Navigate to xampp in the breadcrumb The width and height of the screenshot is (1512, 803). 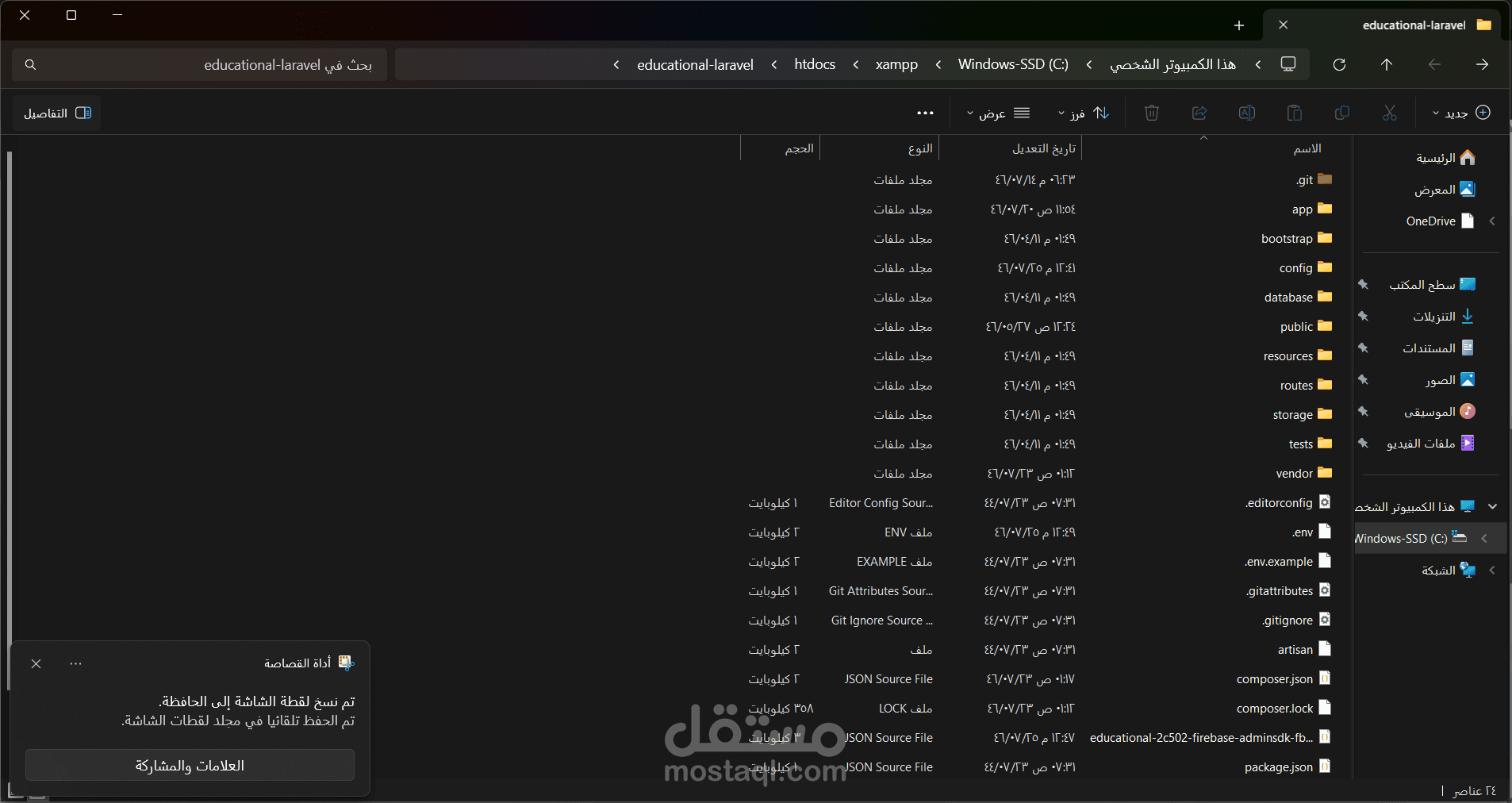(896, 65)
